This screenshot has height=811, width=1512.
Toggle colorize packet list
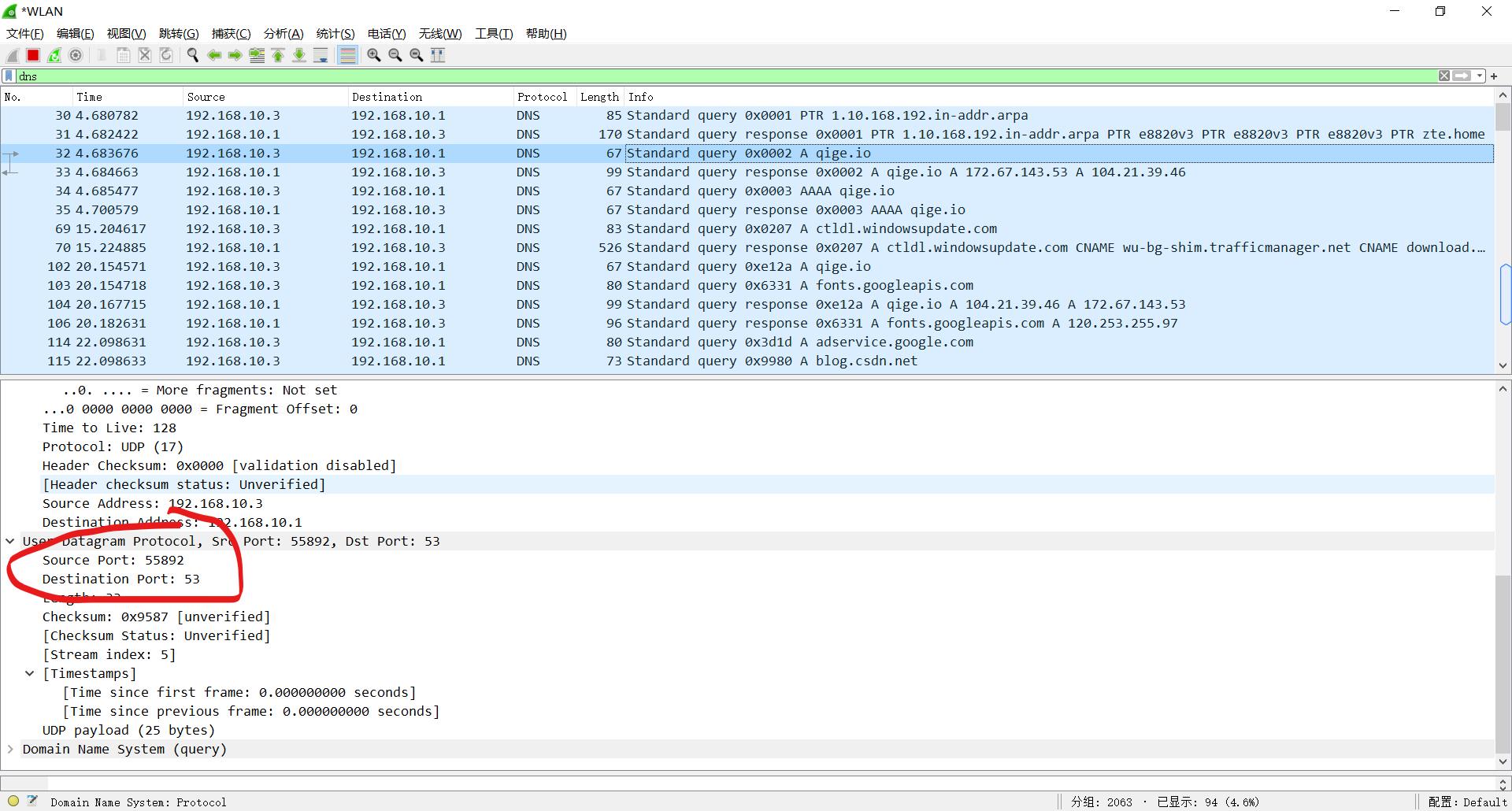pyautogui.click(x=347, y=55)
